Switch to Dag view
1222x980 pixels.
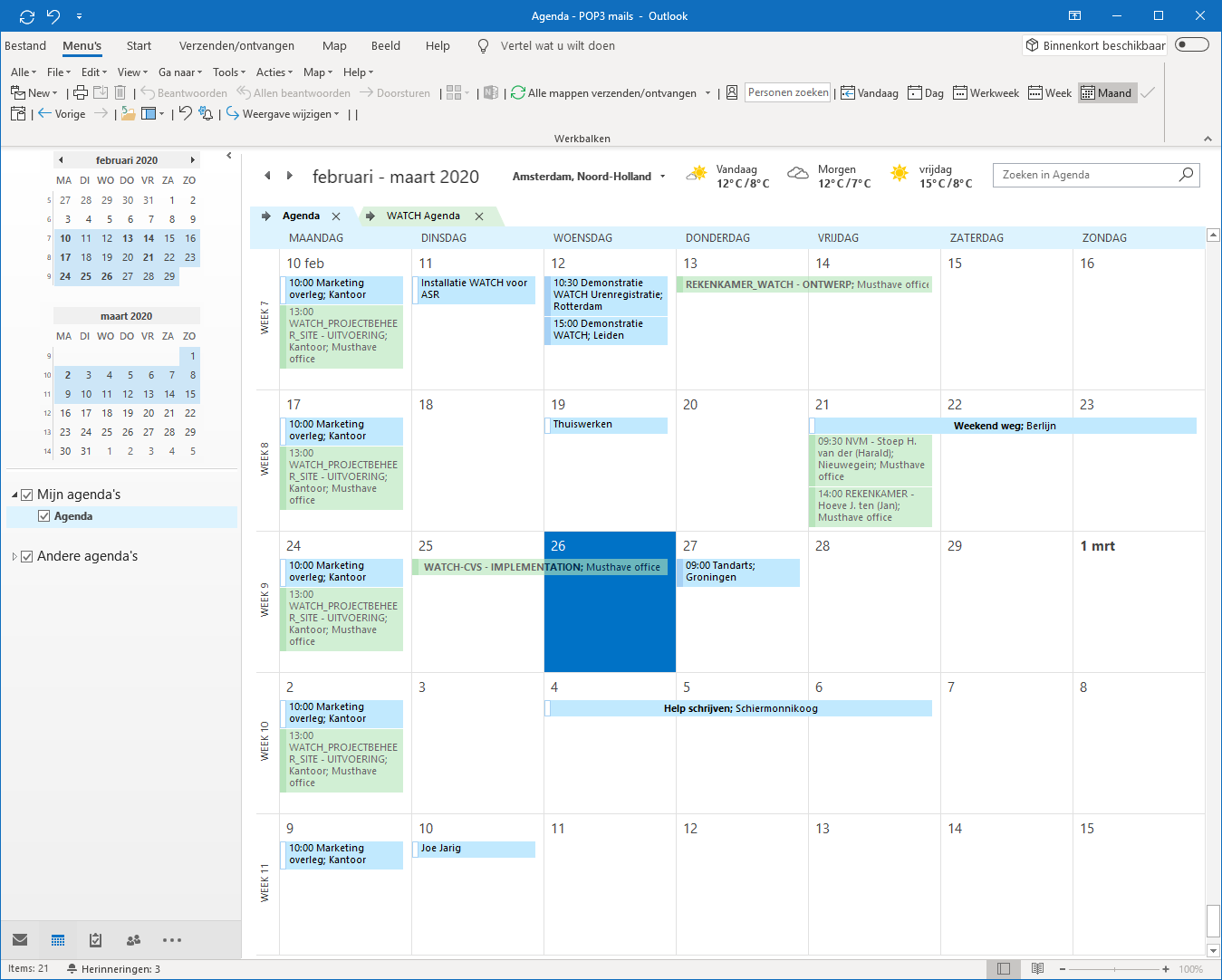[x=926, y=92]
